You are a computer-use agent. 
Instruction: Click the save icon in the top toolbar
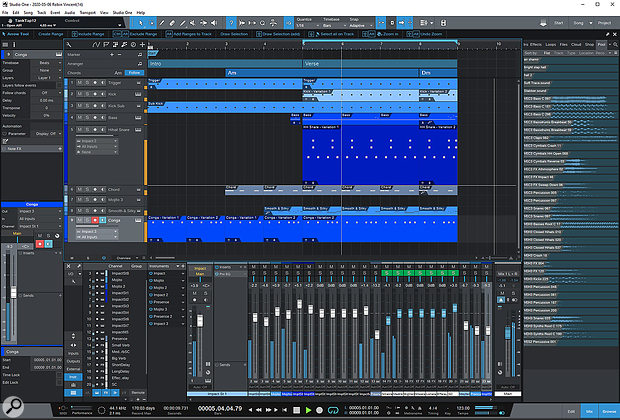pyautogui.click(x=443, y=23)
